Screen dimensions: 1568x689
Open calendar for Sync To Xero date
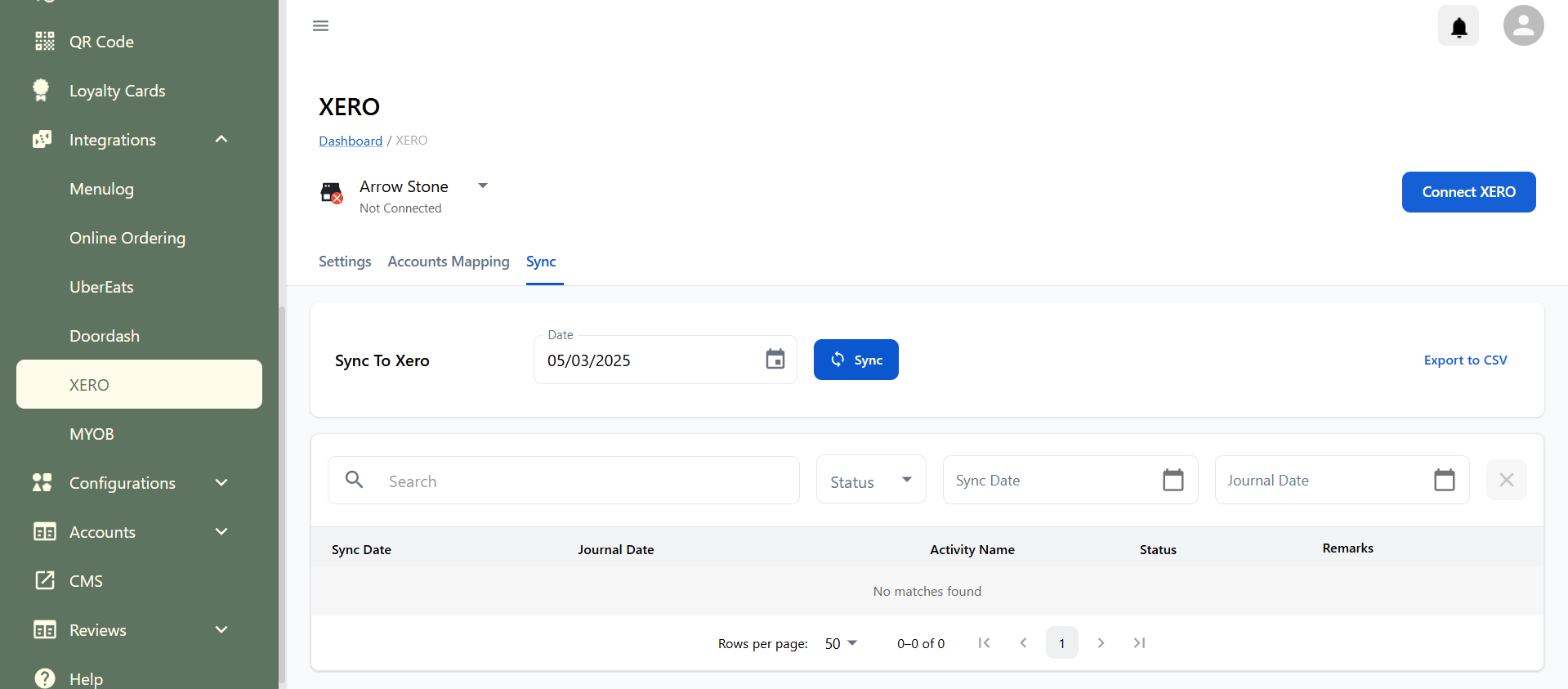pyautogui.click(x=775, y=359)
